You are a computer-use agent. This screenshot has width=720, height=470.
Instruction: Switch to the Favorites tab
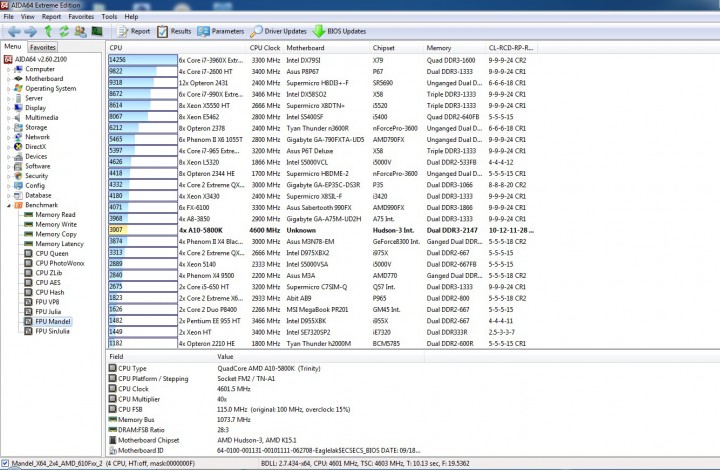tap(43, 47)
